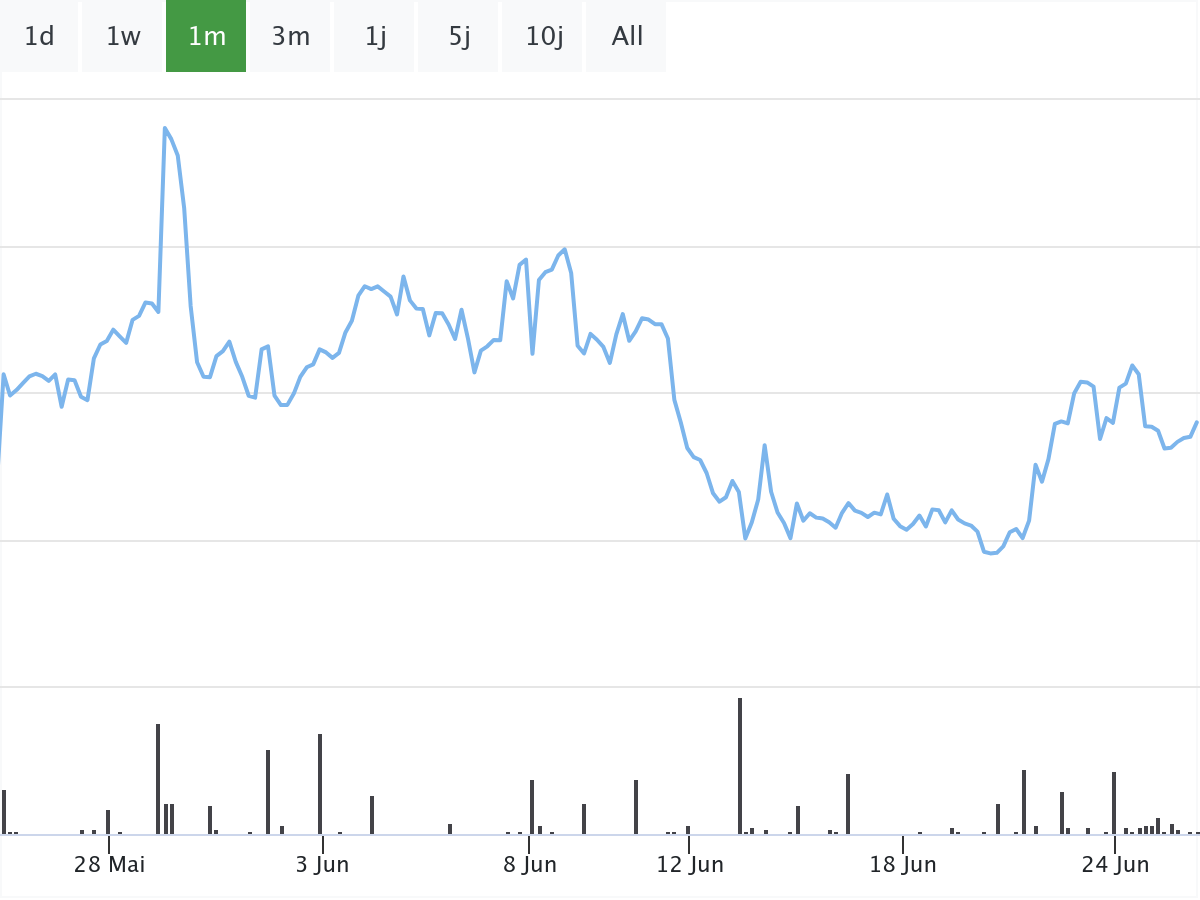The image size is (1200, 900).
Task: Click the 28 Mai axis label
Action: [109, 864]
